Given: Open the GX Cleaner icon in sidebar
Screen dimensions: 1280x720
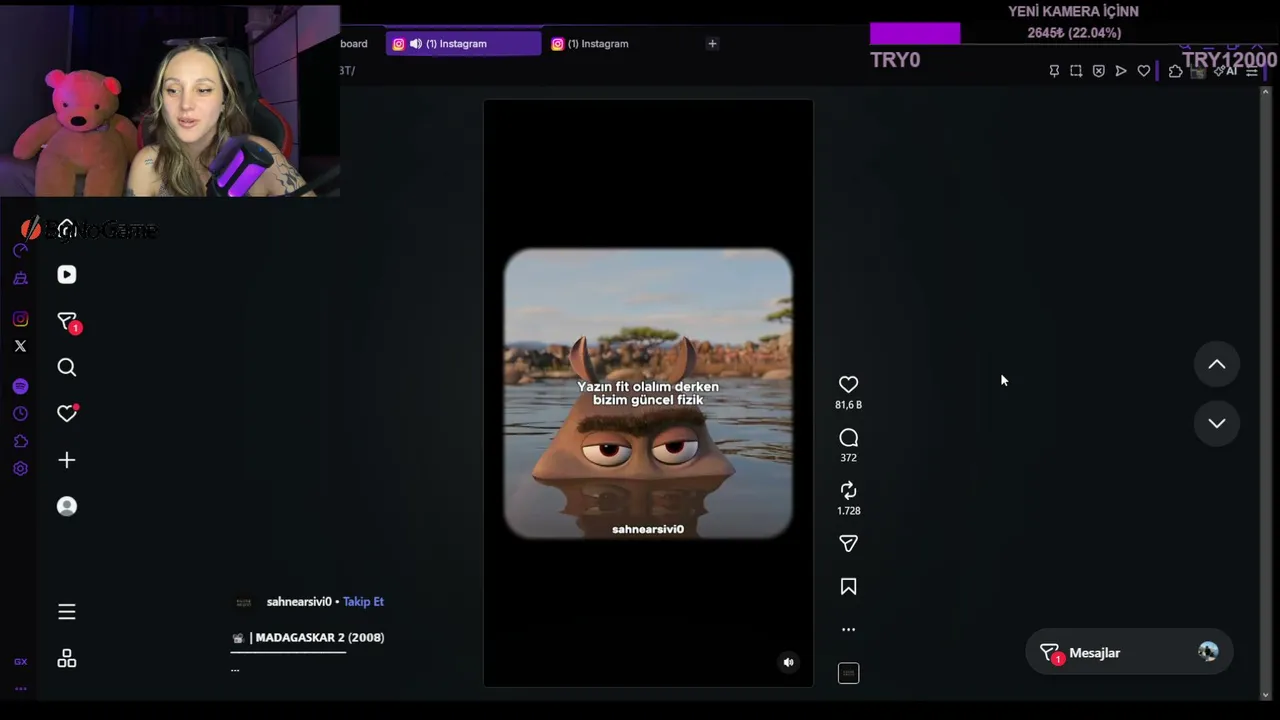Looking at the screenshot, I should coord(20,278).
